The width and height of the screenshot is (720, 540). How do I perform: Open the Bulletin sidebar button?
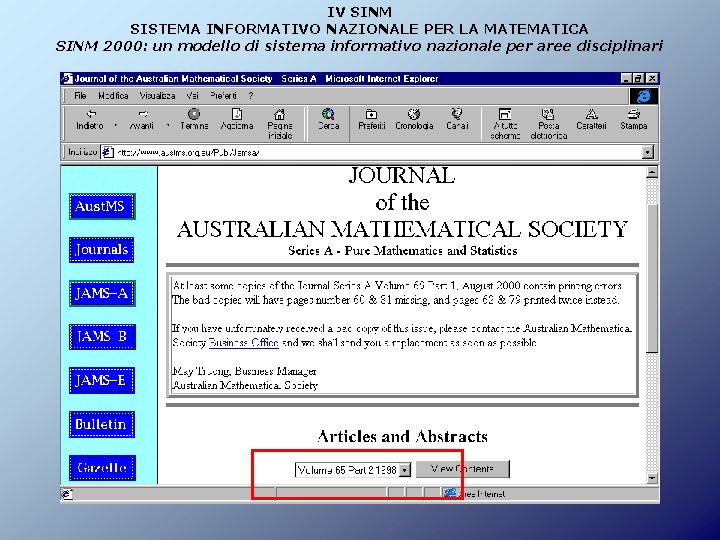tap(102, 424)
